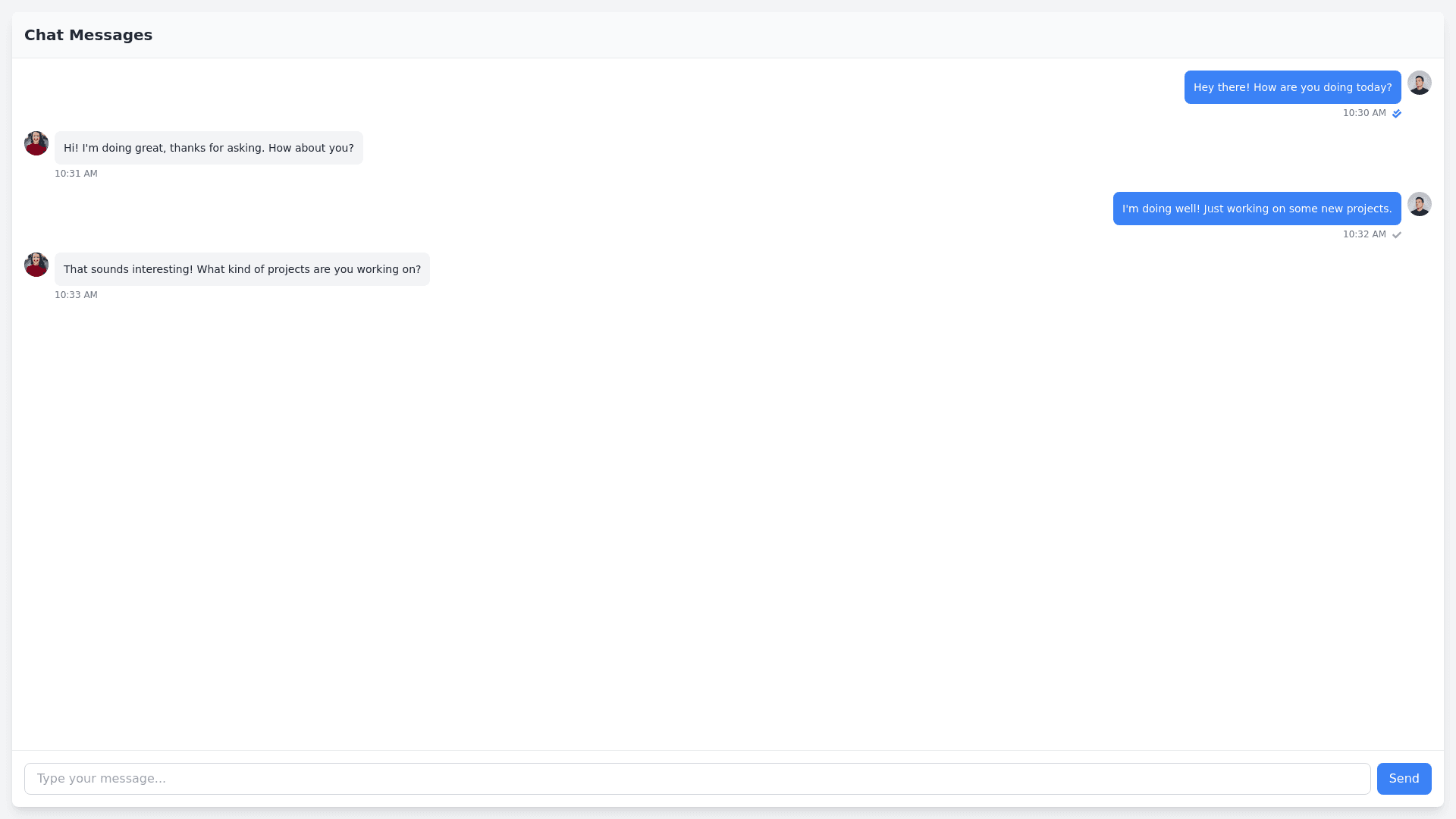Click the 10:33 AM timestamp
This screenshot has width=1456, height=819.
[x=76, y=295]
